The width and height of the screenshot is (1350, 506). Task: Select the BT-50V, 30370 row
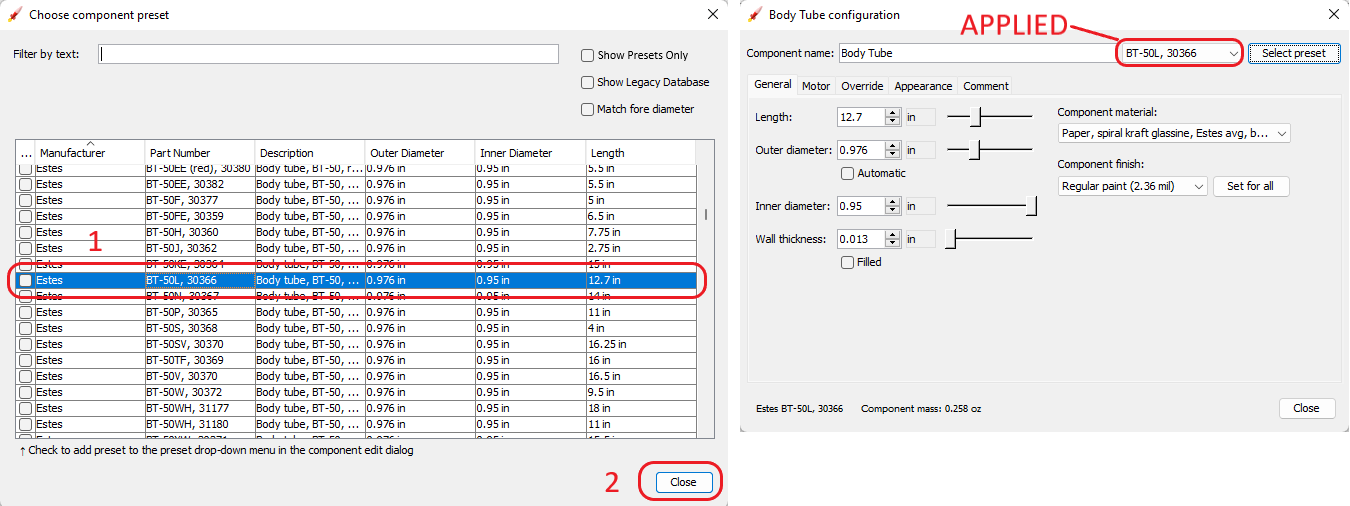(358, 376)
